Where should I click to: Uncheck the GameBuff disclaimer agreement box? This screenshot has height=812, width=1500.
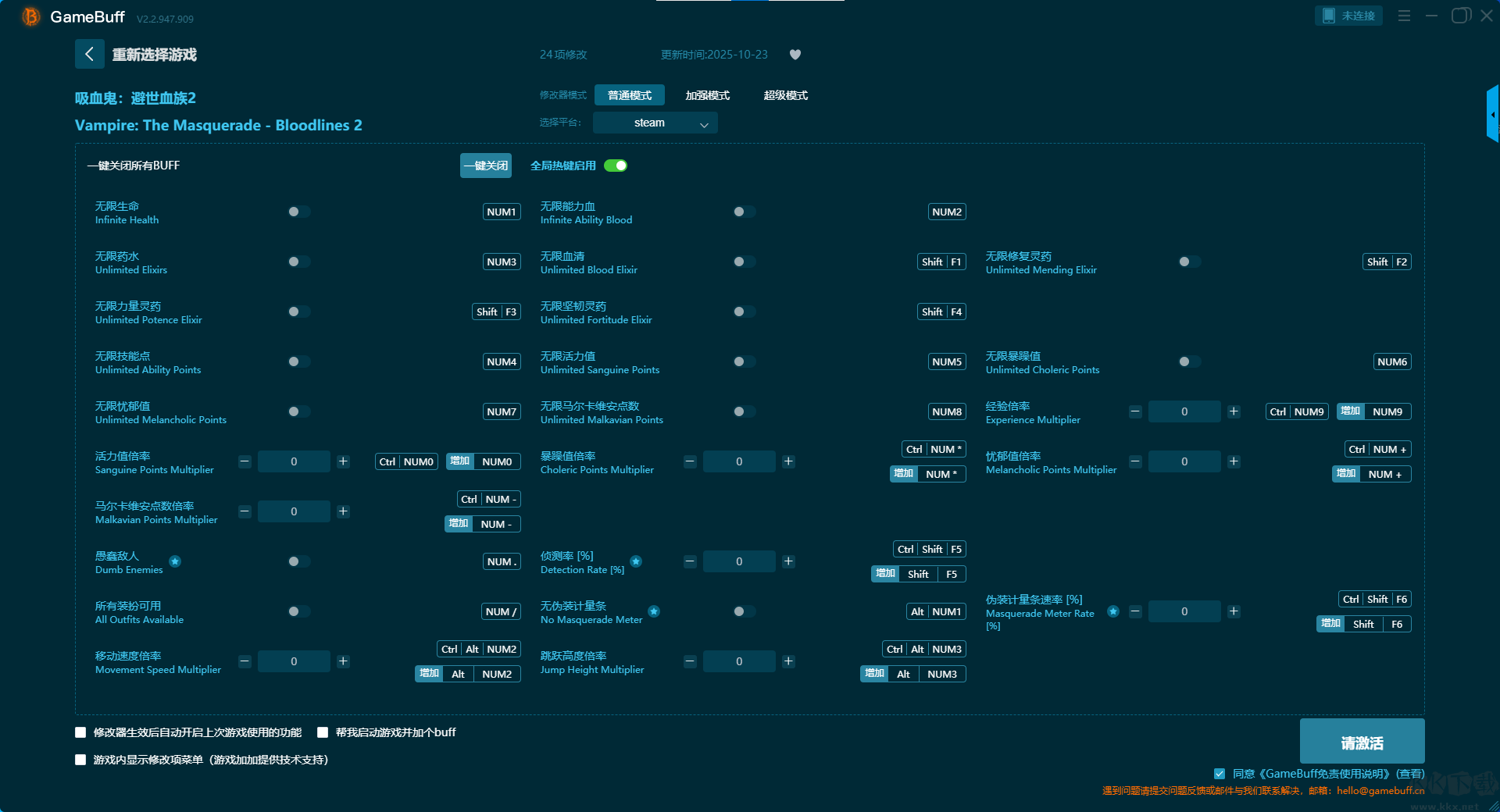point(1220,774)
